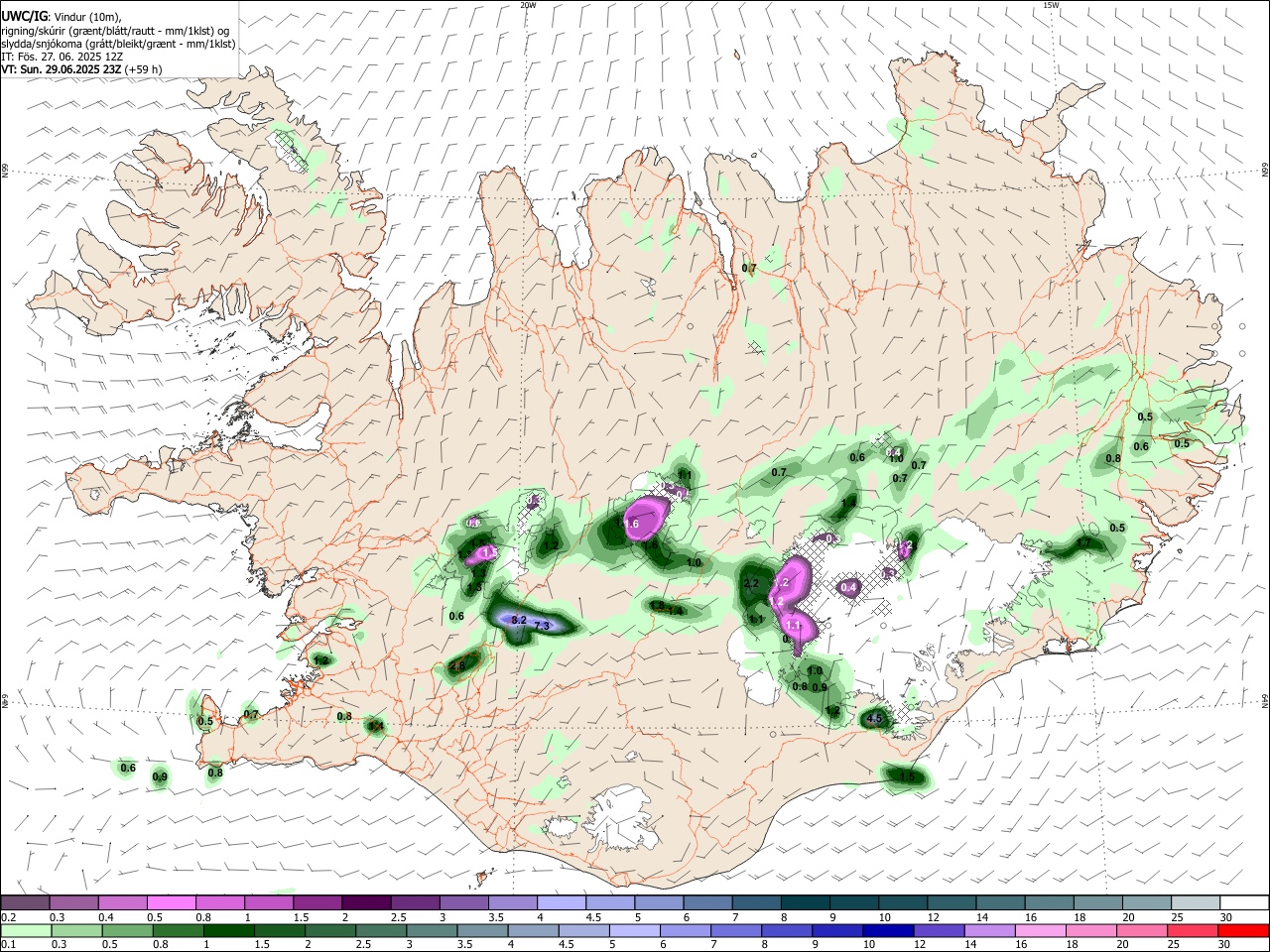This screenshot has height=952, width=1270.
Task: Click the '0.1' tick label on the lower scale
Action: (9, 945)
